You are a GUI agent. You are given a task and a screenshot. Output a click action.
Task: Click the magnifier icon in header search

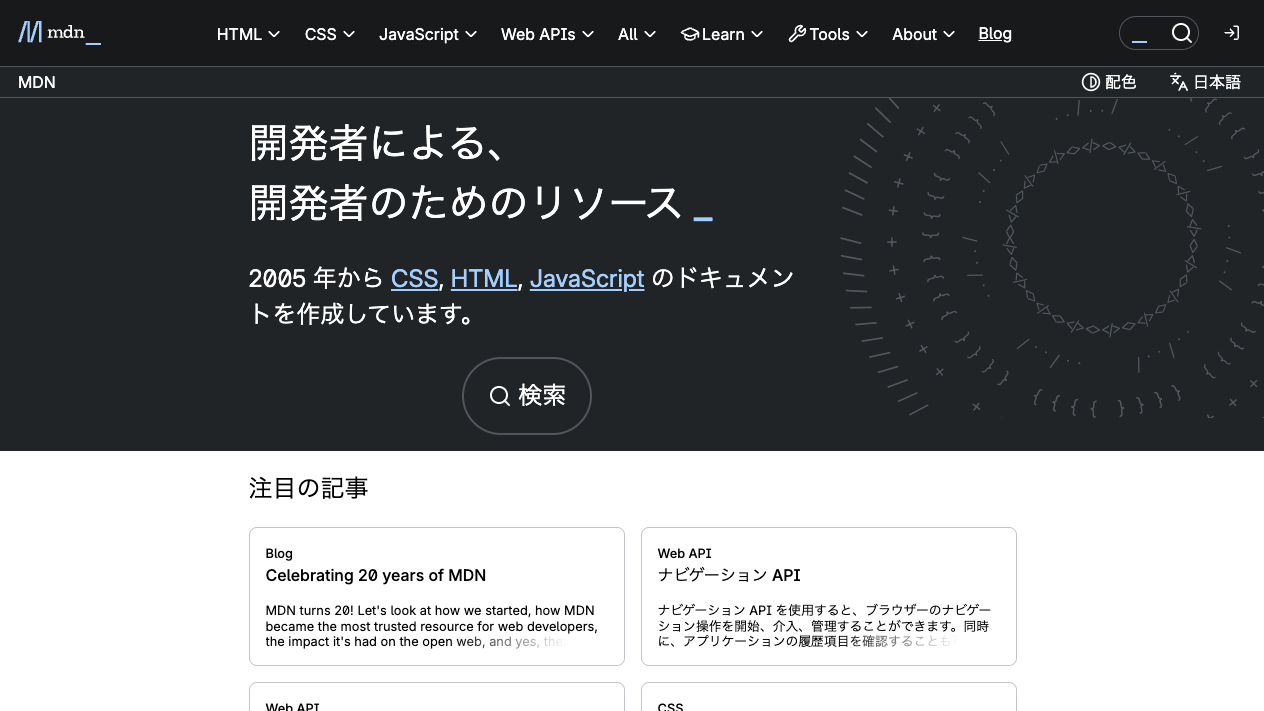(1181, 33)
